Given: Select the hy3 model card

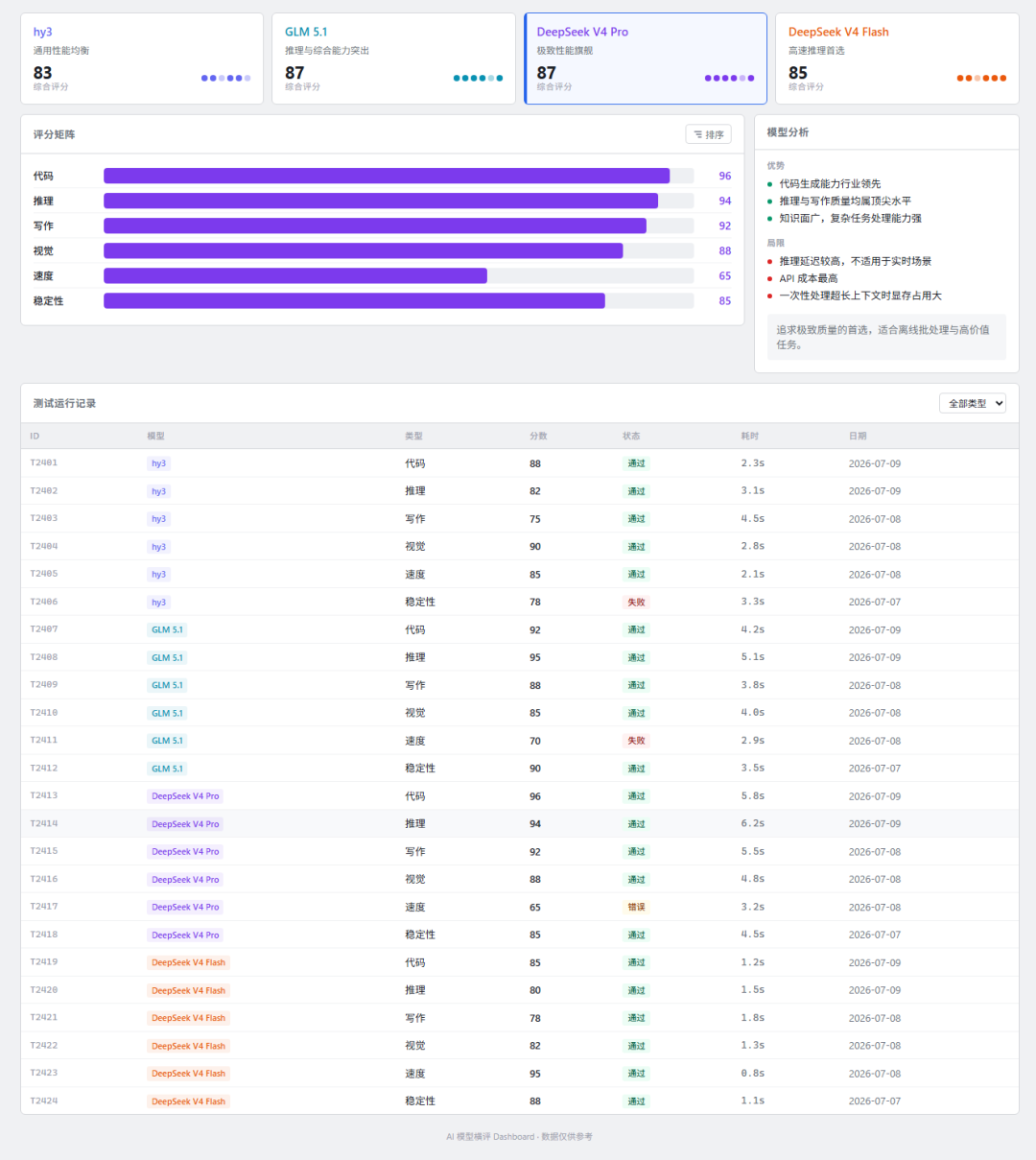Looking at the screenshot, I should [142, 59].
